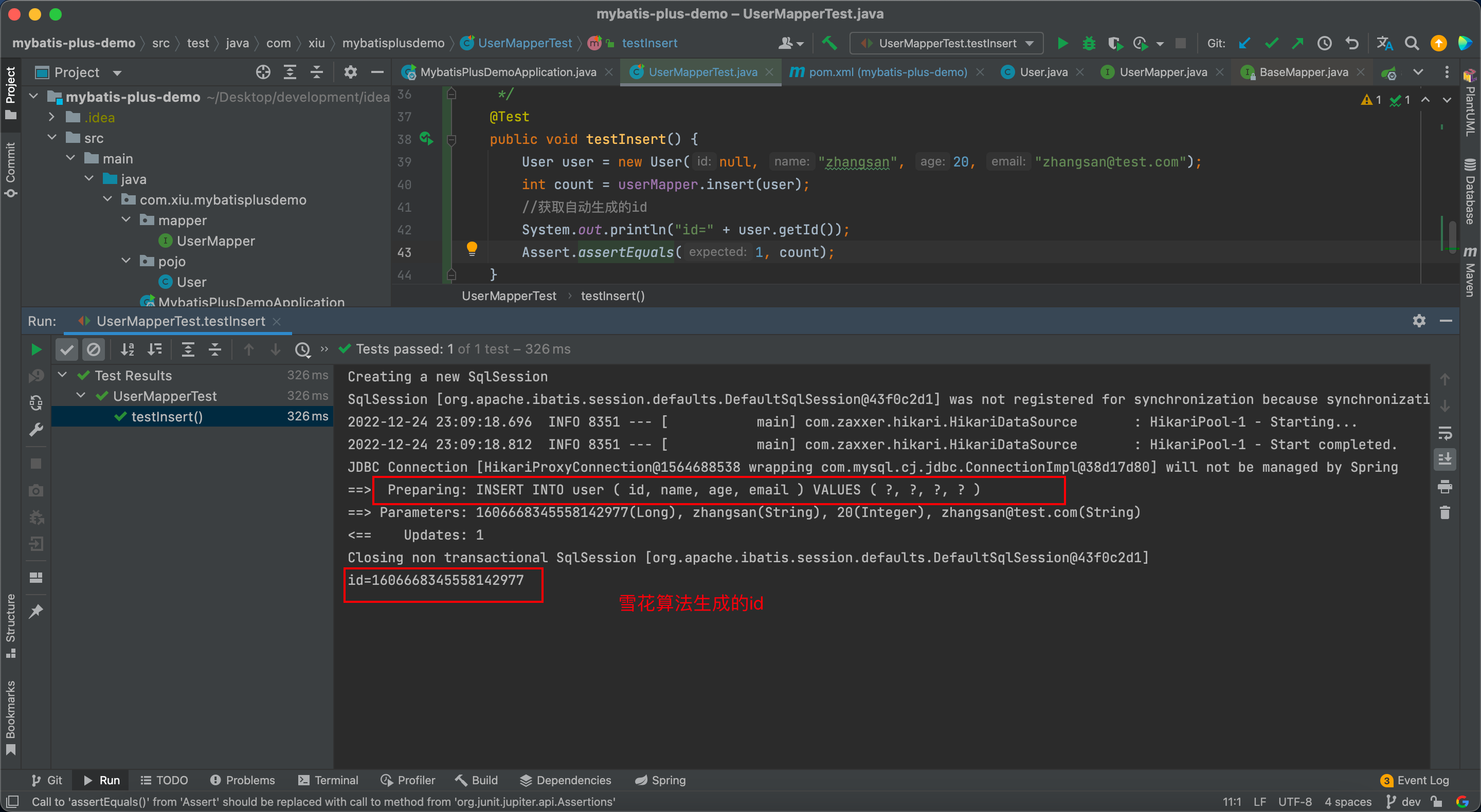Toggle Show Passed tests checkmark button
Viewport: 1481px width, 812px height.
[x=67, y=349]
